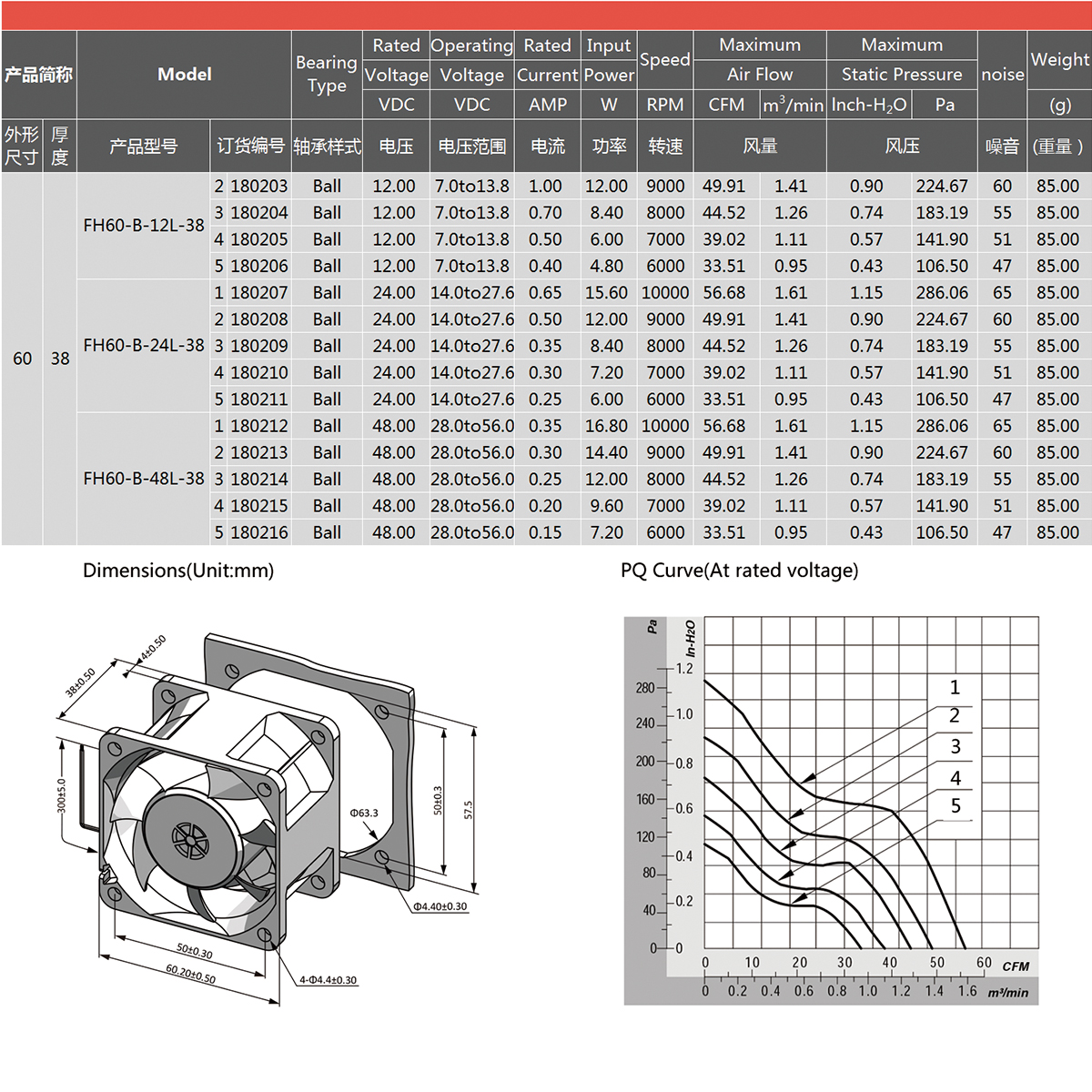Select the "Dimensions(Unit:mm)" heading
The width and height of the screenshot is (1092, 1092).
click(x=178, y=571)
